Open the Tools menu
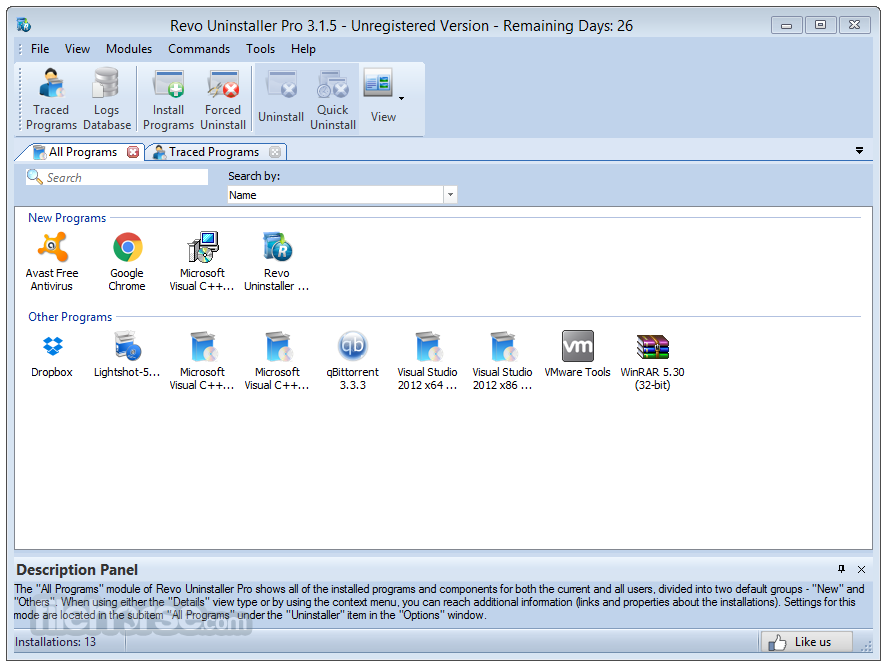Image resolution: width=887 pixels, height=666 pixels. coord(260,49)
